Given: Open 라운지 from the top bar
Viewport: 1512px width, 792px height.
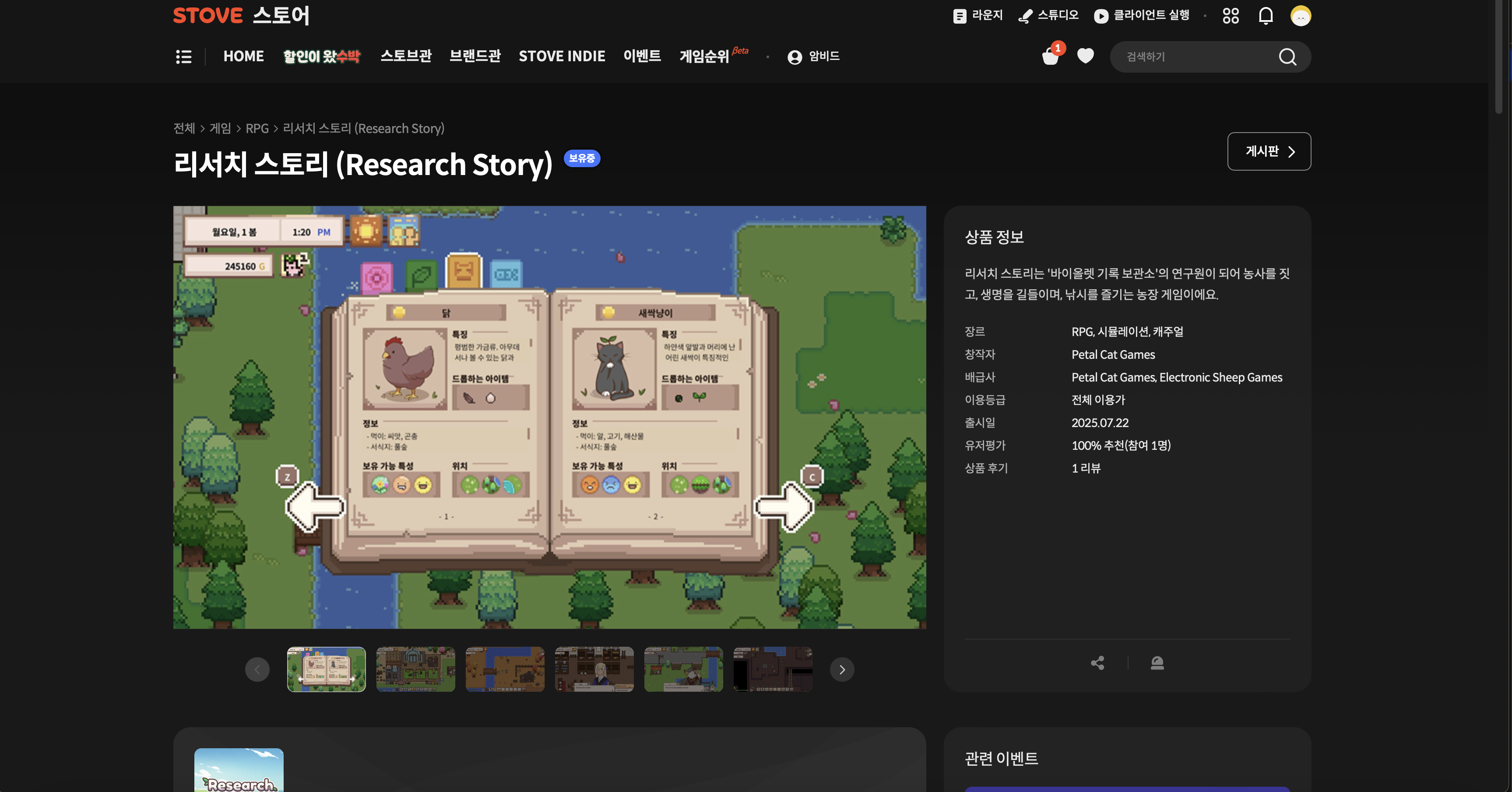Looking at the screenshot, I should pyautogui.click(x=978, y=15).
